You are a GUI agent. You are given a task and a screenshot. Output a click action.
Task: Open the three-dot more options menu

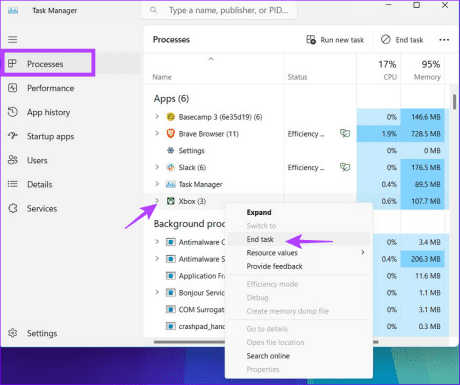click(444, 40)
